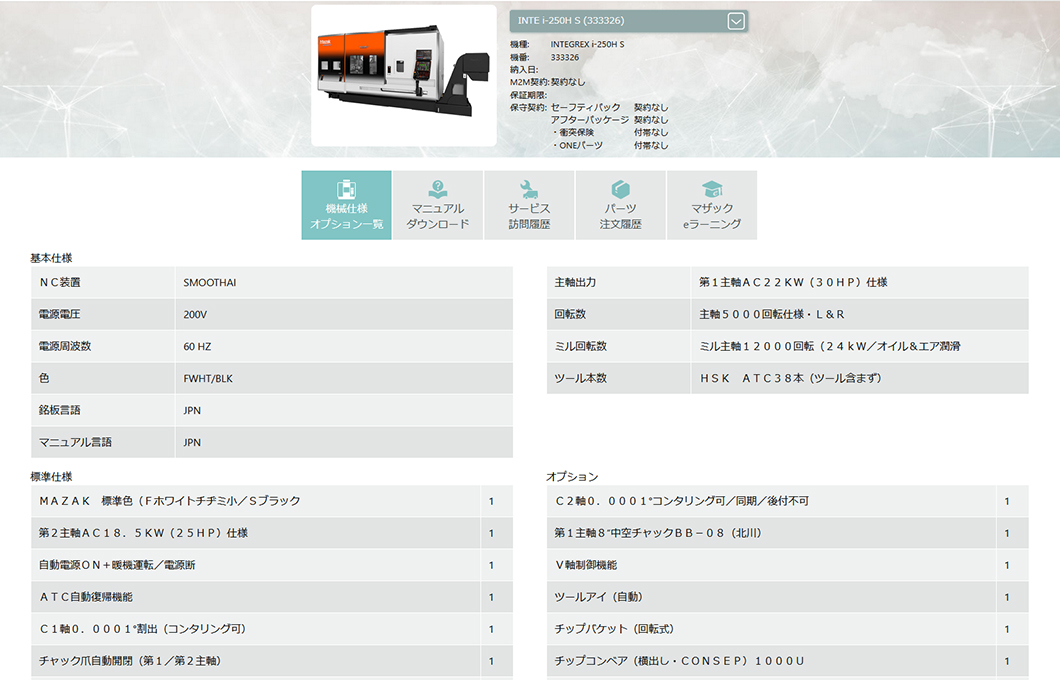Screen dimensions: 1060x680
Task: Select ＭＡＺＡＫ 標準色 standard spec row
Action: 272,501
